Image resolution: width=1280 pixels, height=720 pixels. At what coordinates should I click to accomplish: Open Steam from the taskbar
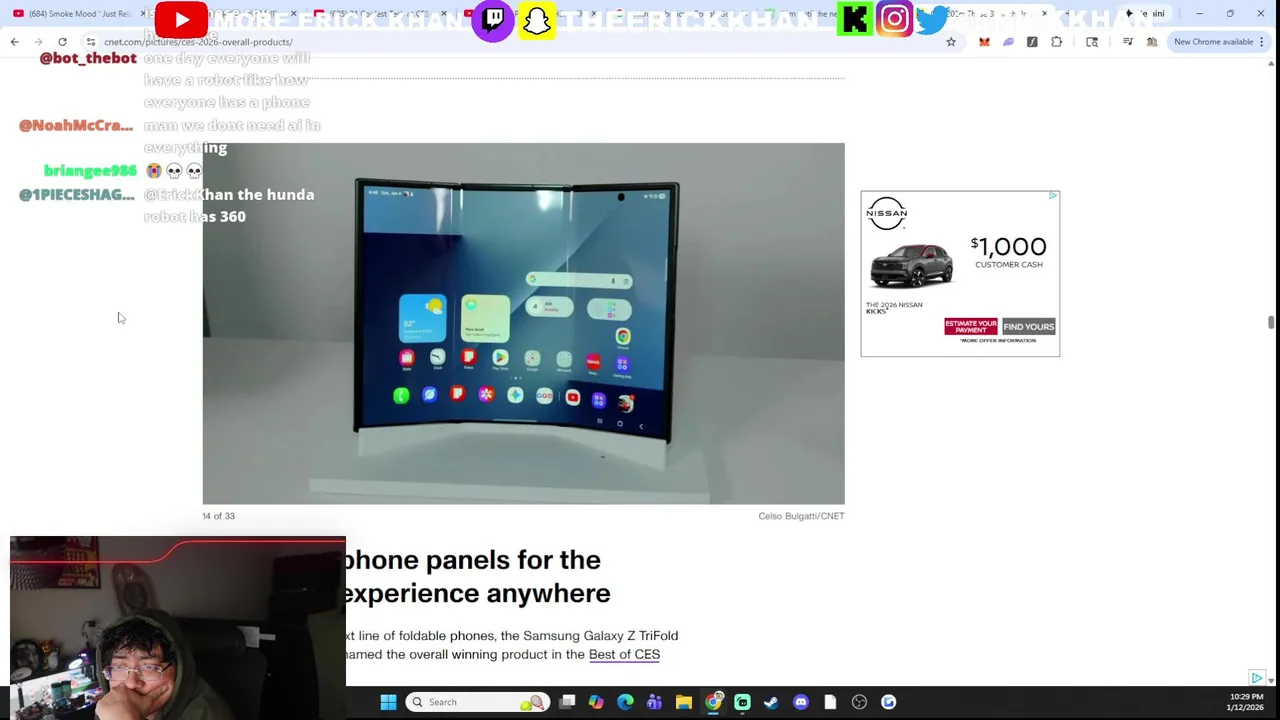[x=771, y=702]
